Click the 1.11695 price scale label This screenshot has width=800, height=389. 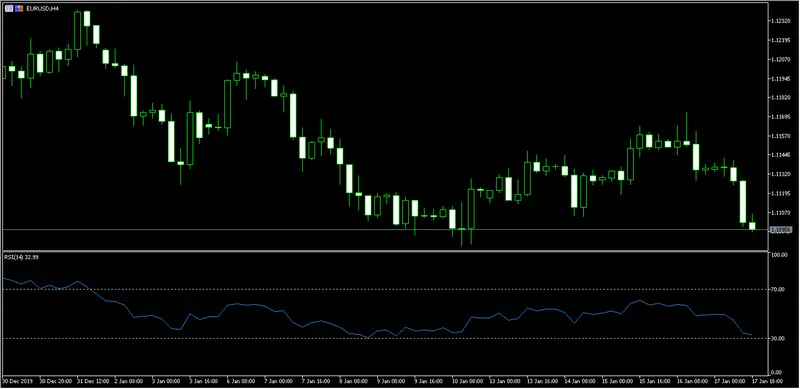(782, 117)
